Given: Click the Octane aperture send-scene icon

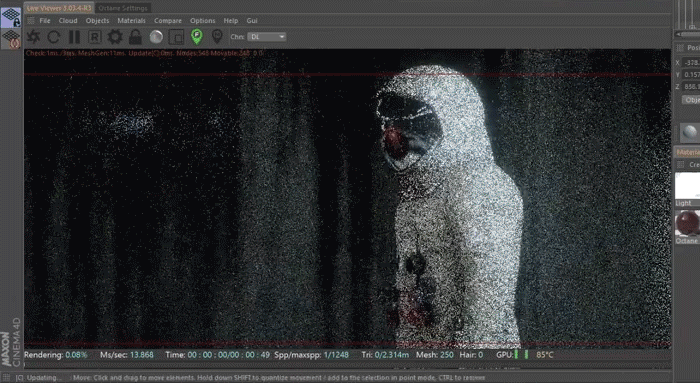Looking at the screenshot, I should tap(33, 37).
